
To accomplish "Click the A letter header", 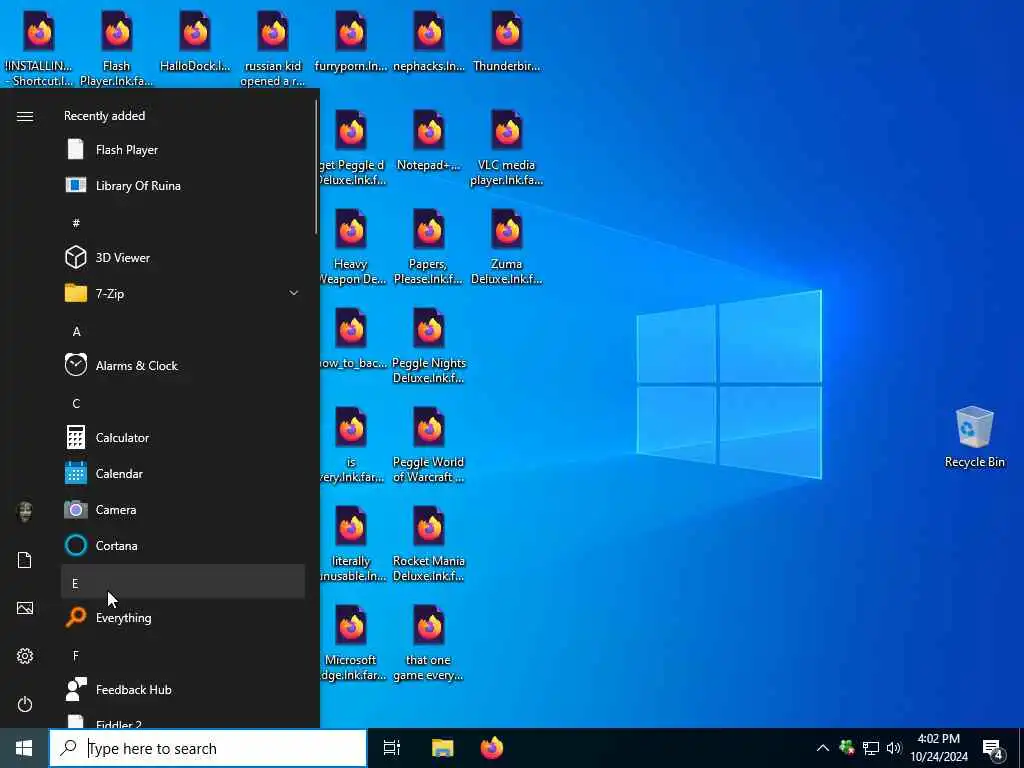I will pyautogui.click(x=183, y=330).
